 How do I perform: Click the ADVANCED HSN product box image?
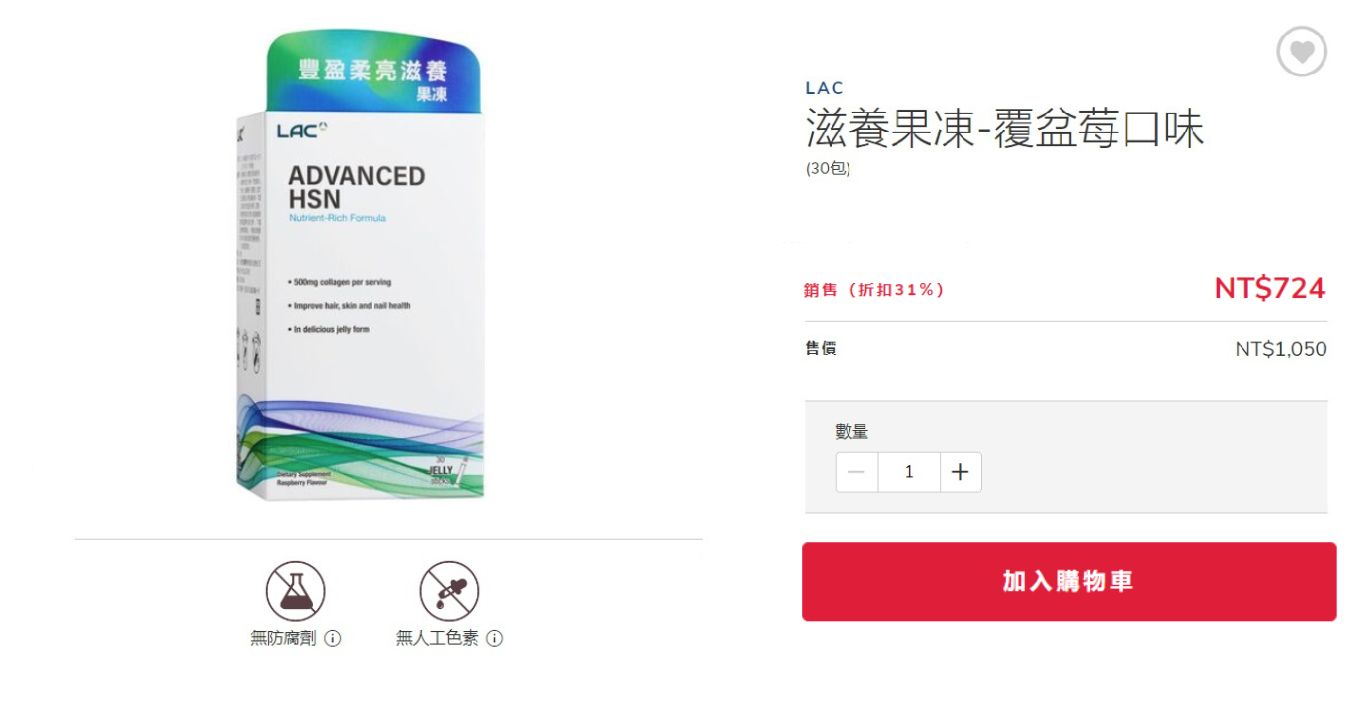coord(360,265)
